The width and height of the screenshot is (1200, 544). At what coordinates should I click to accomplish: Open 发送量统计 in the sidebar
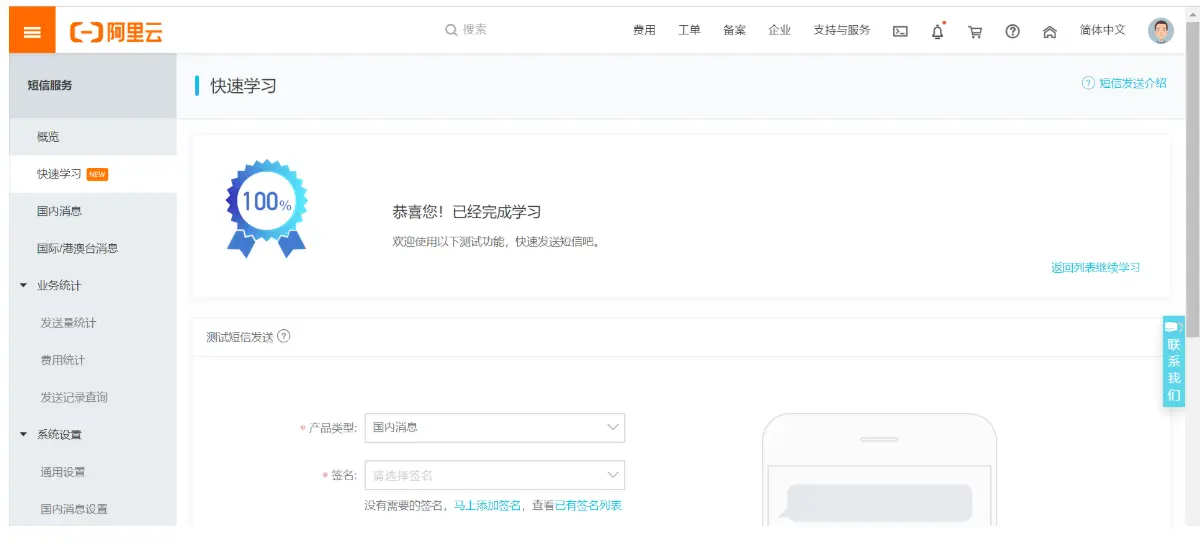coord(93,323)
